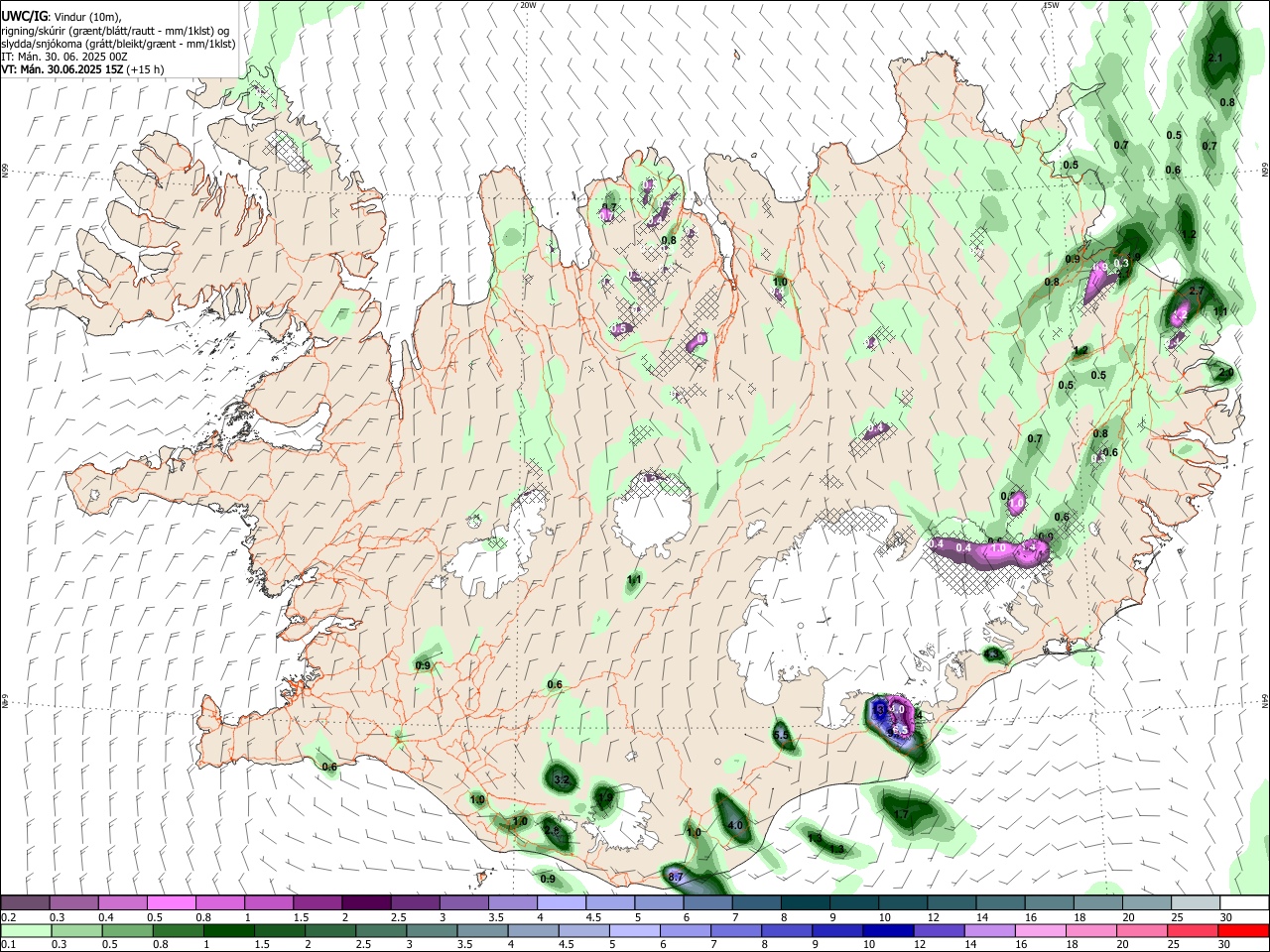Screen dimensions: 1270x952
Task: Pick the snow legend swatch 1–1.5 mm
Action: (268, 902)
